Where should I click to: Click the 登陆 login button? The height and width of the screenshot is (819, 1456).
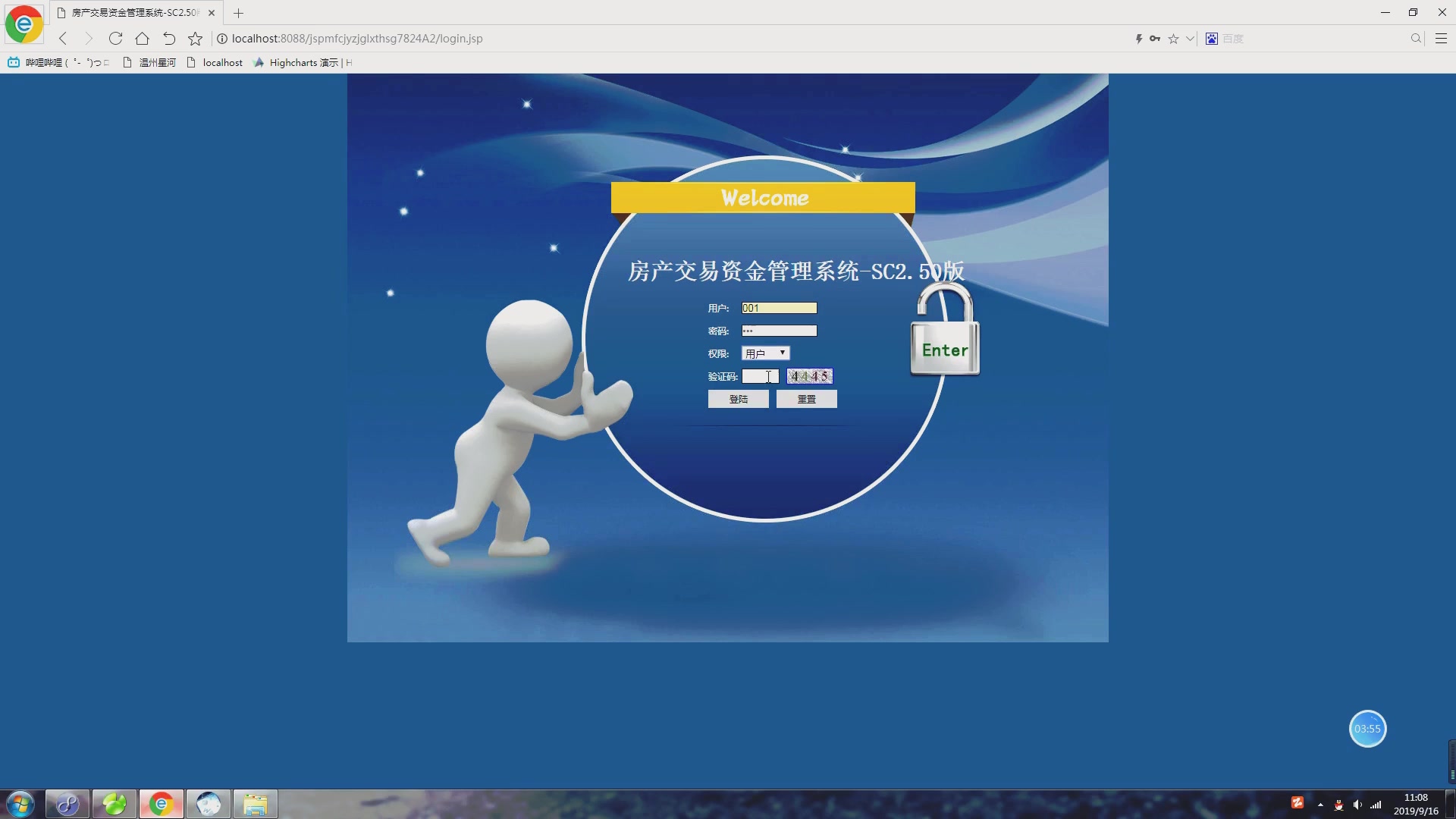738,398
